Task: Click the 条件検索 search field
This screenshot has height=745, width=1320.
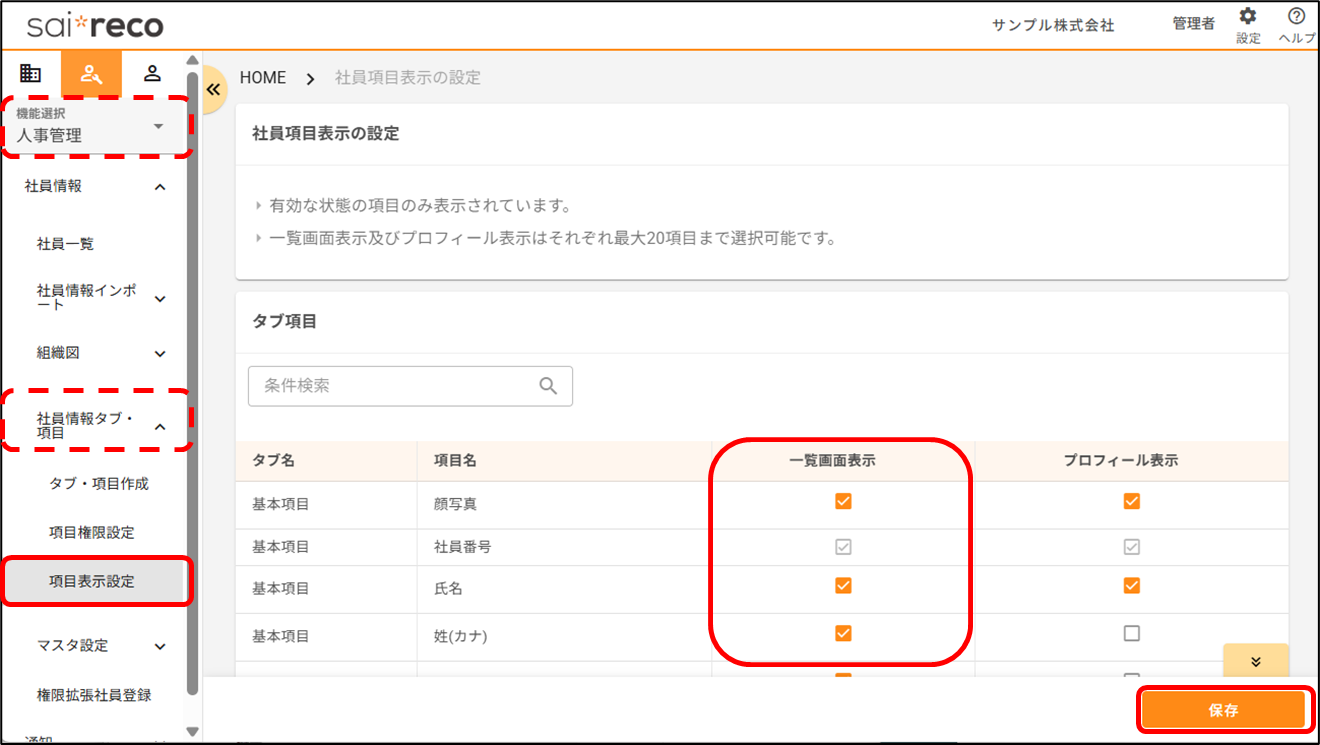Action: [395, 386]
